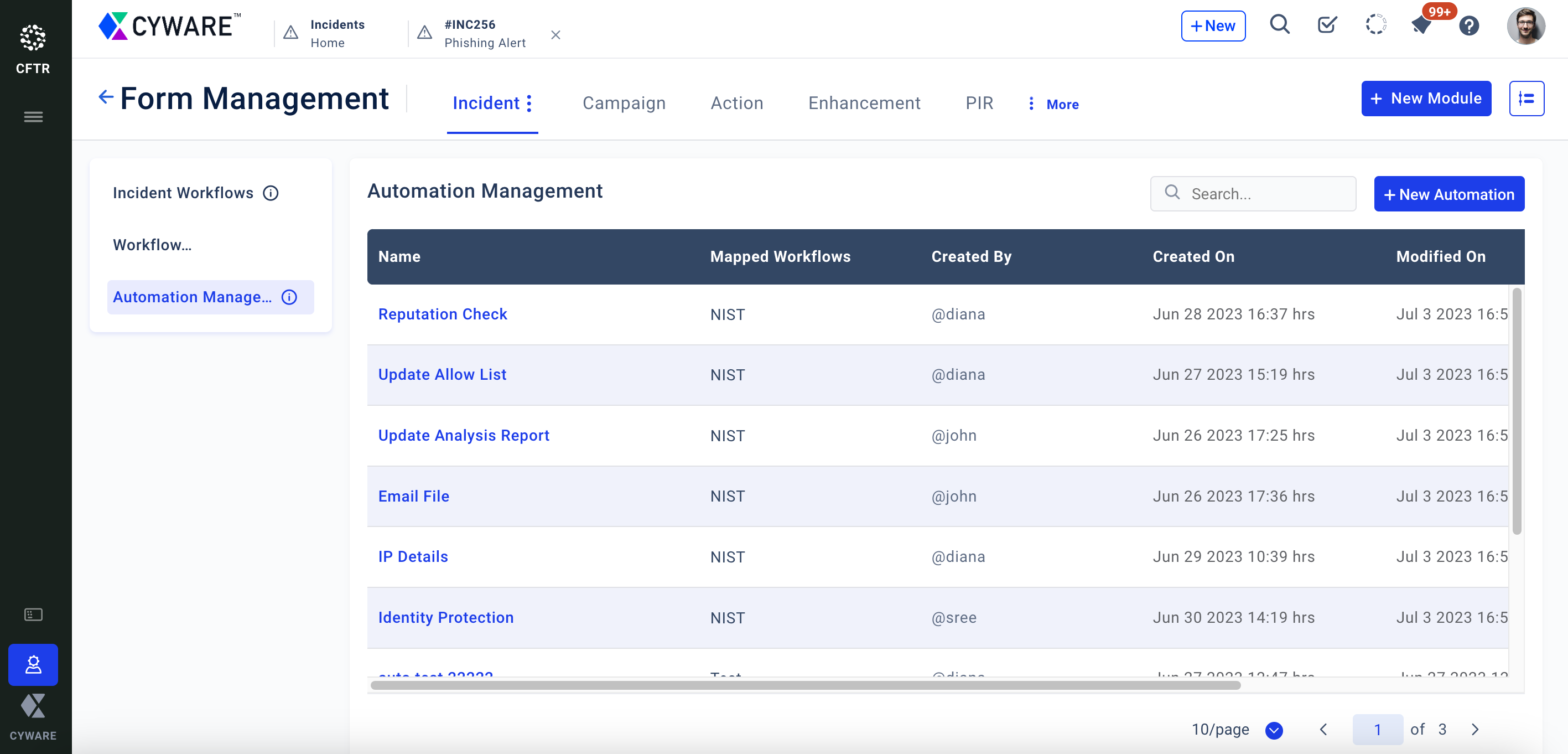Expand the More menu in form tabs

pos(1049,103)
